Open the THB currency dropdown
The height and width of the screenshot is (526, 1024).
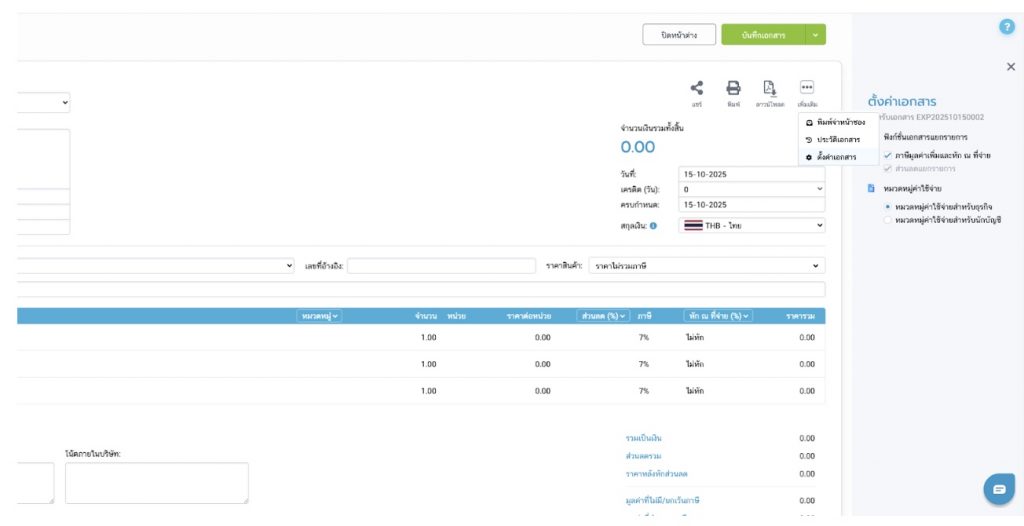tap(752, 226)
